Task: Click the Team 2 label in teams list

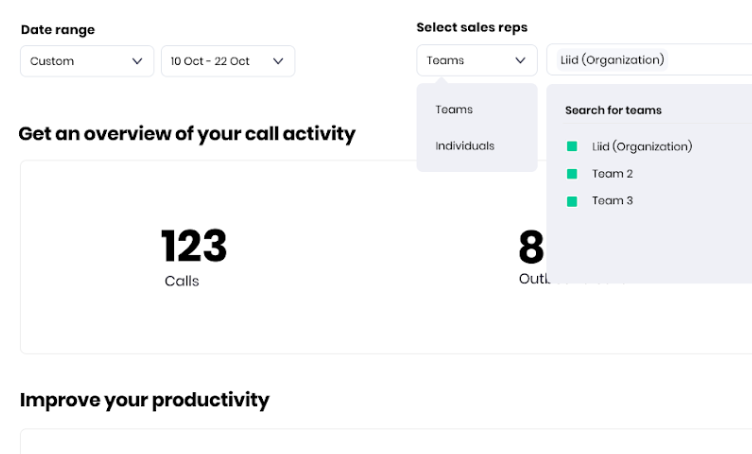Action: pyautogui.click(x=612, y=174)
